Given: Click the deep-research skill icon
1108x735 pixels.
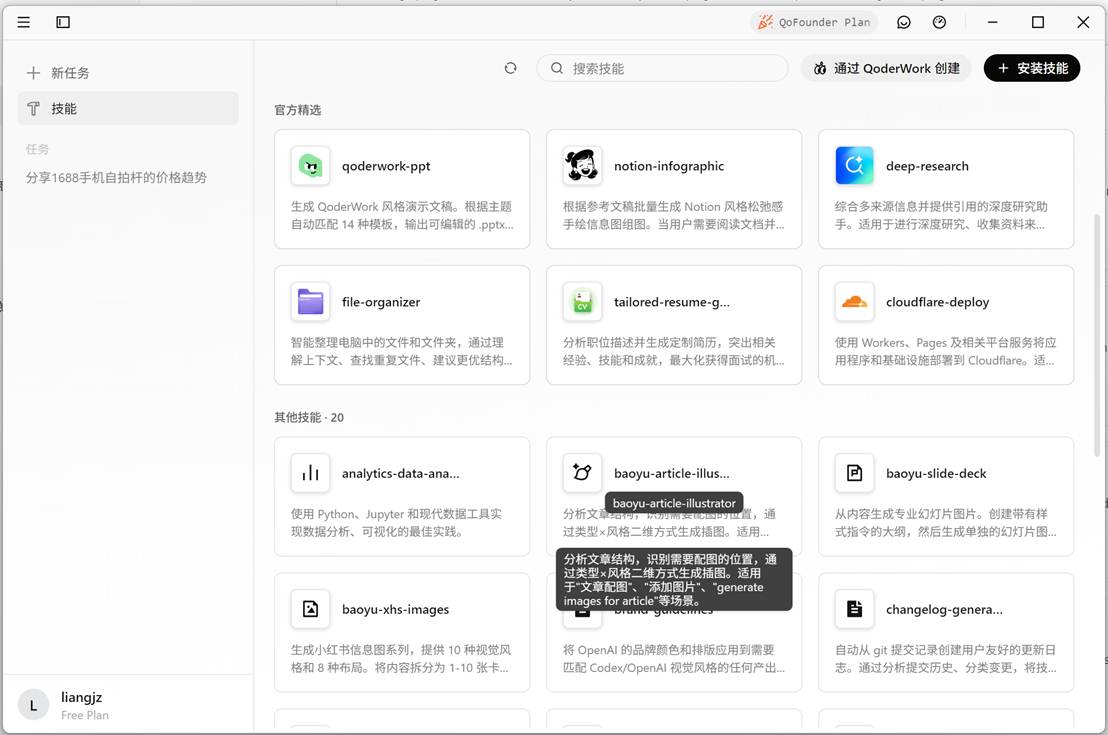Looking at the screenshot, I should (x=854, y=165).
